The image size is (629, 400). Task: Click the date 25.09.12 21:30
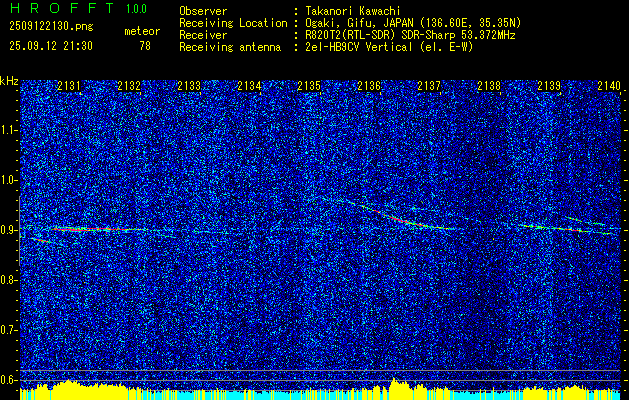[51, 46]
